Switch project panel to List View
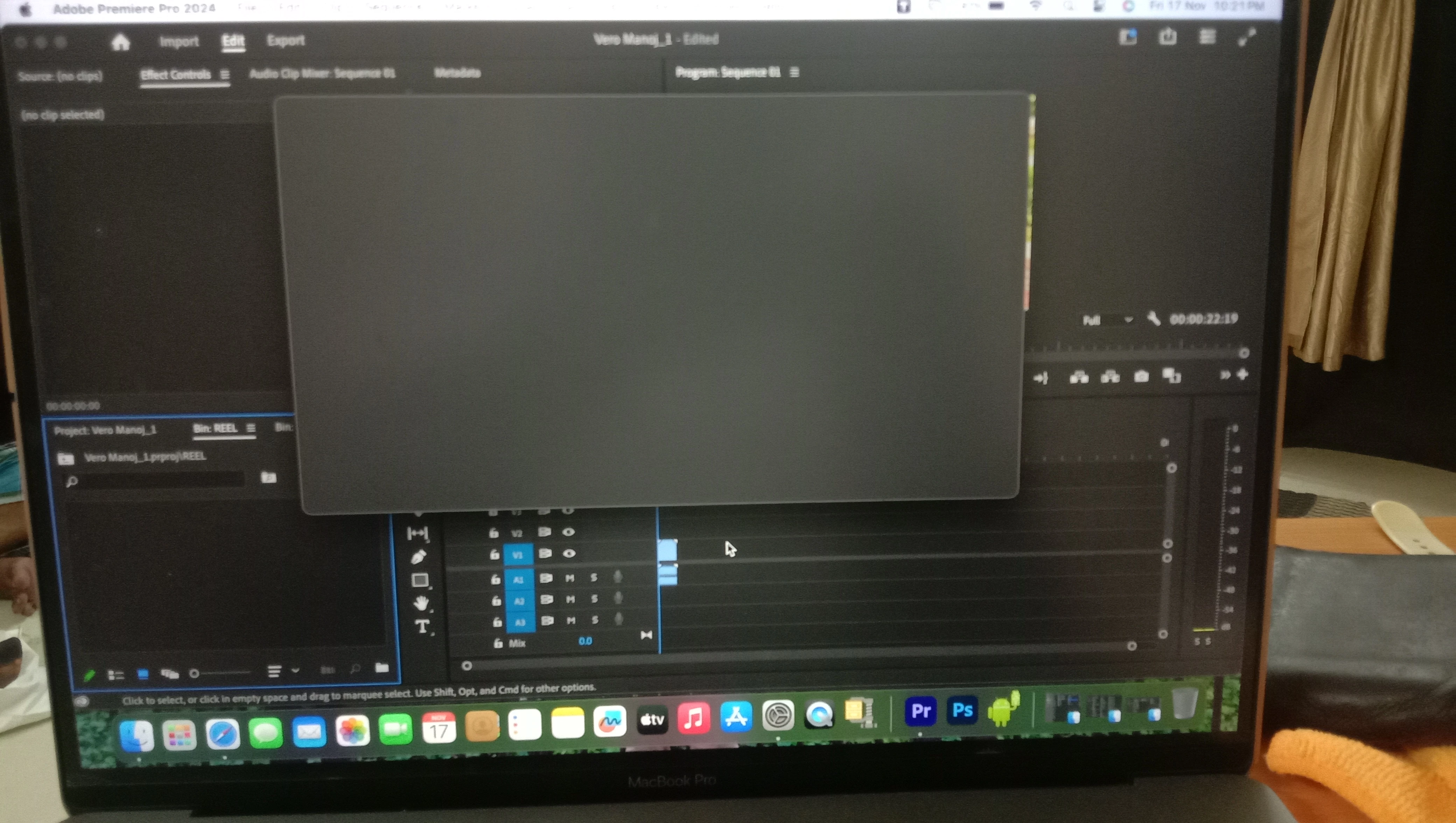 tap(116, 674)
